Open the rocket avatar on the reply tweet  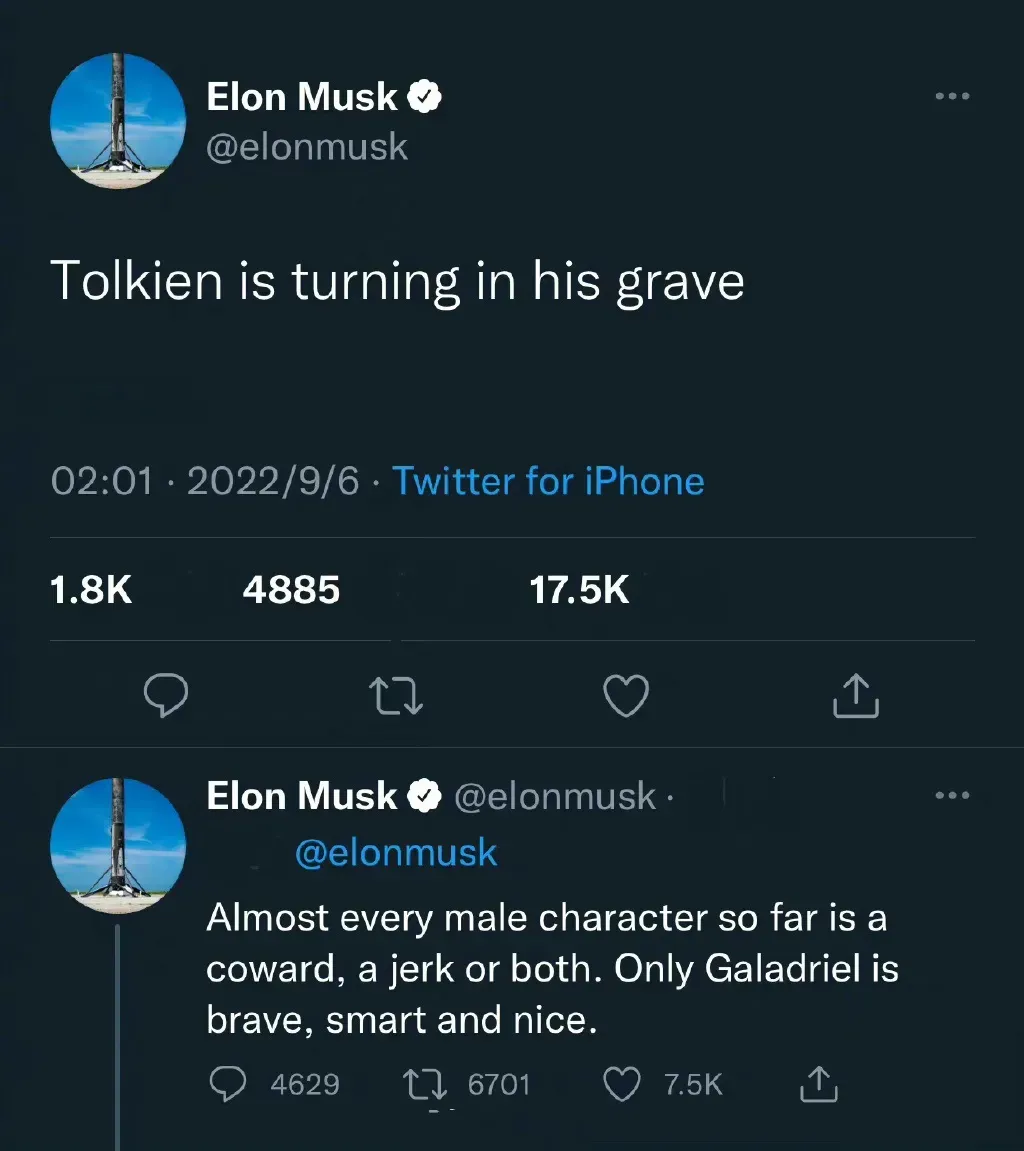click(118, 845)
